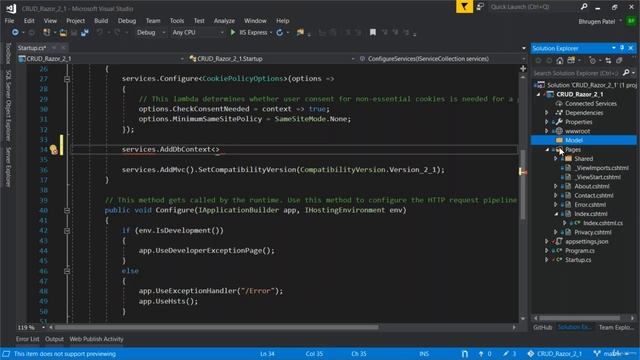Click the Solution Explorer search magnifier icon
This screenshot has height=360, width=640.
click(x=626, y=73)
